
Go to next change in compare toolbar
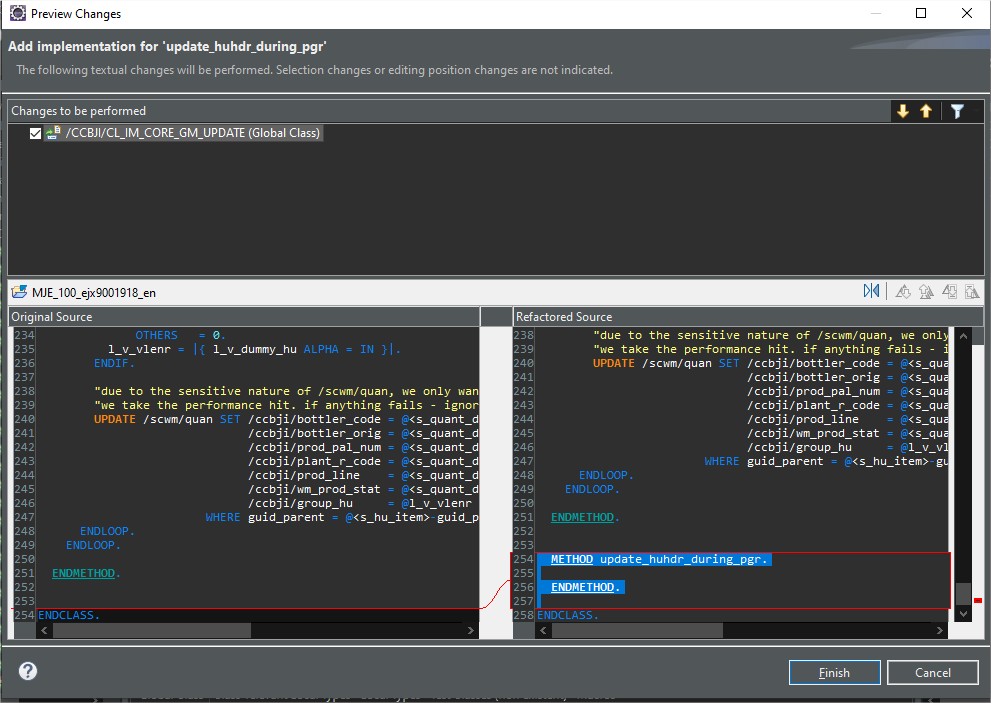[x=949, y=291]
